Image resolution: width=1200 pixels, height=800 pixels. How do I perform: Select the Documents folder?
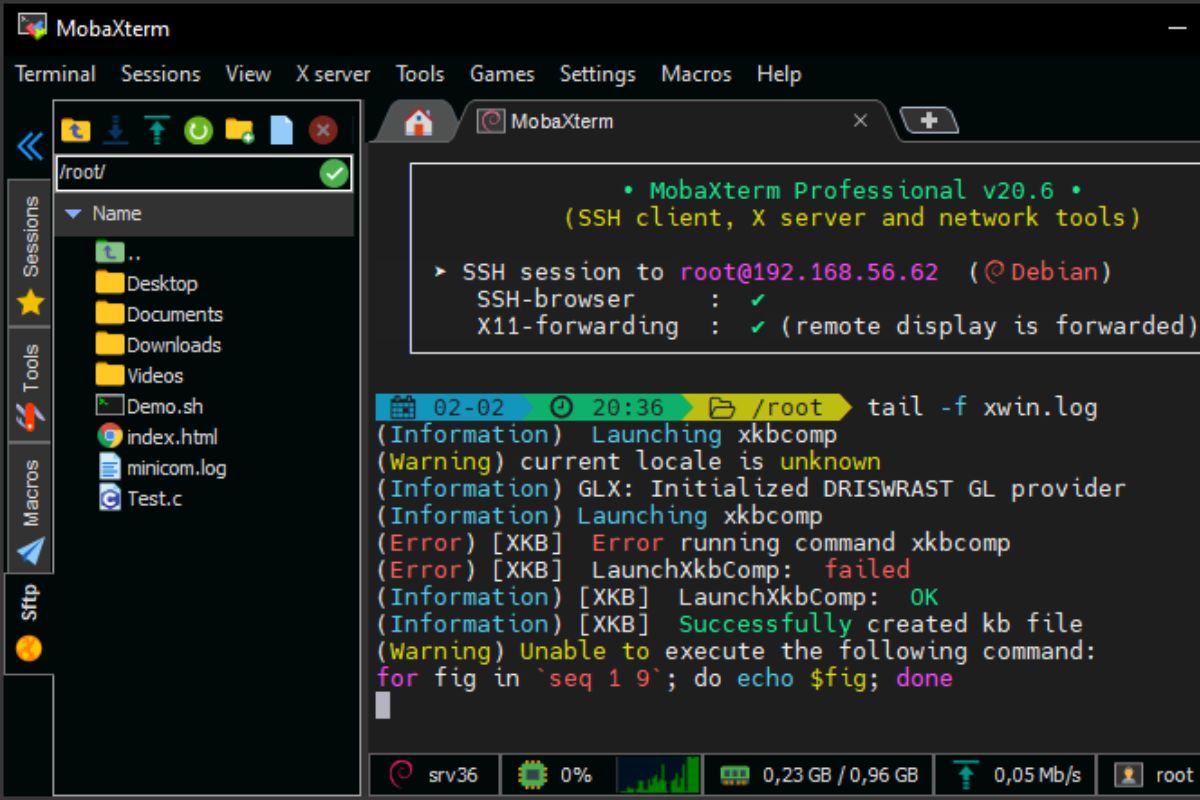(159, 314)
